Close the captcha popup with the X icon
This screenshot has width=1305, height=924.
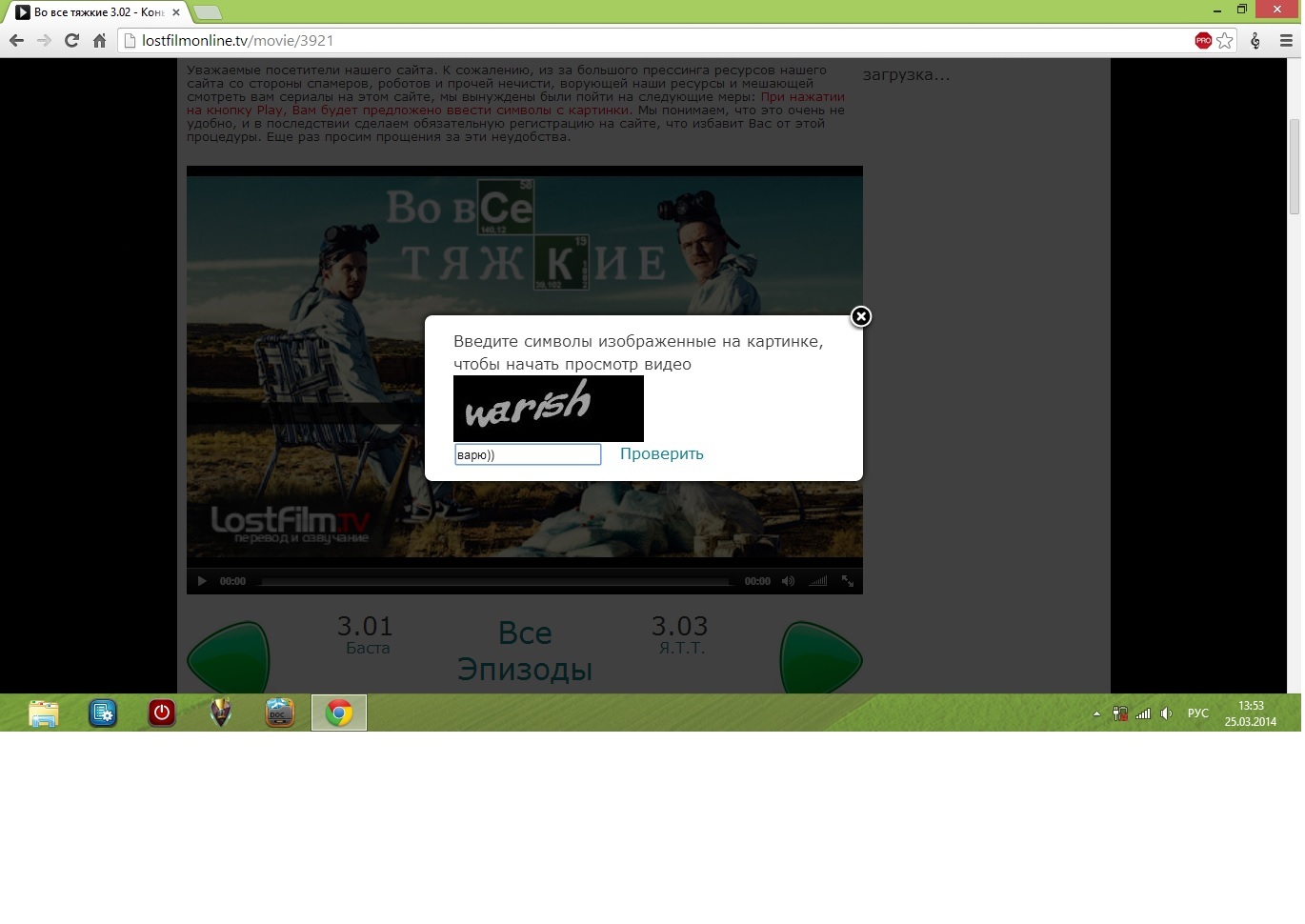pyautogui.click(x=861, y=317)
